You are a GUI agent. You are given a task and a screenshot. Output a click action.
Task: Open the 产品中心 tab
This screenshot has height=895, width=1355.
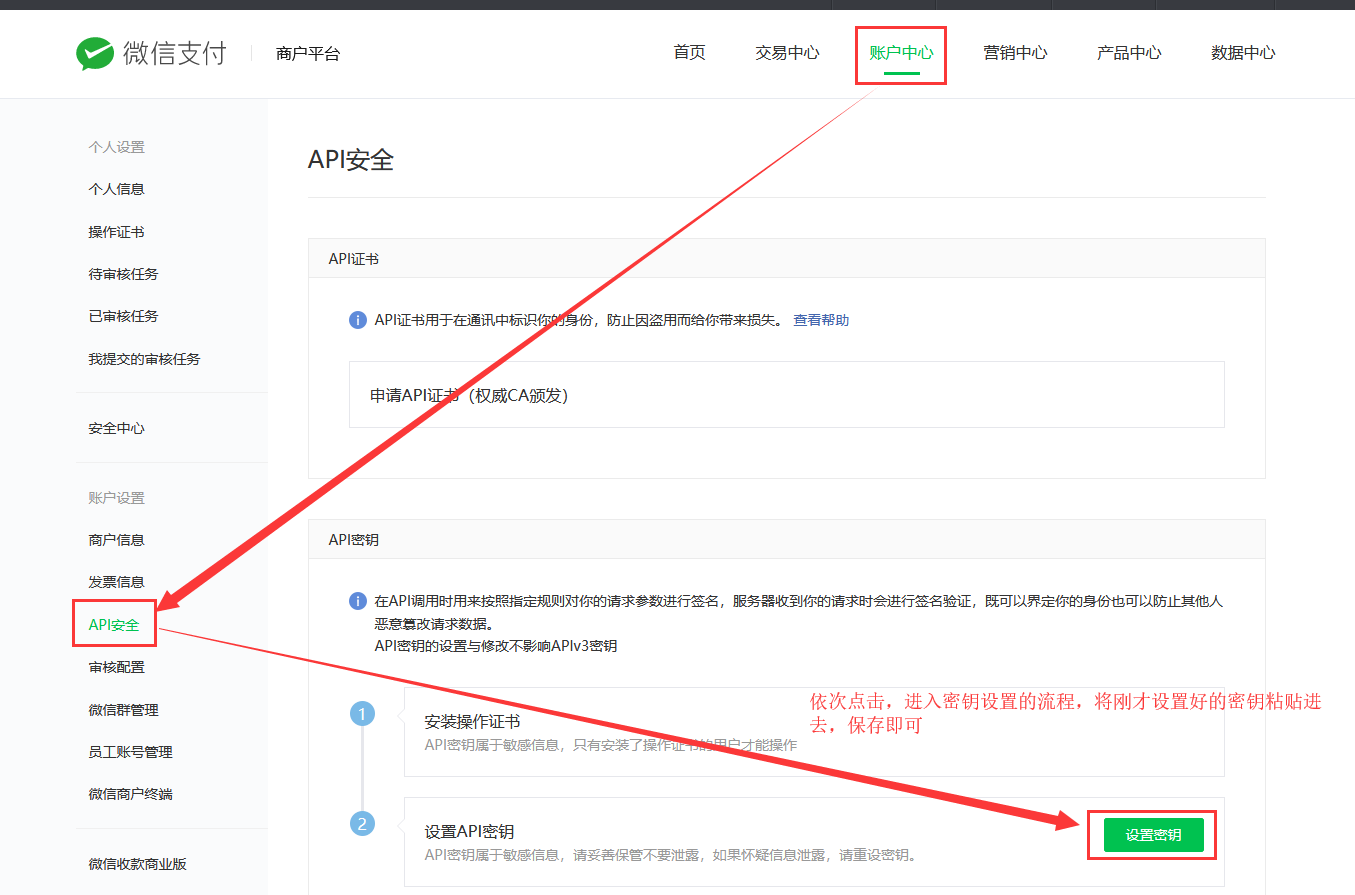tap(1129, 53)
